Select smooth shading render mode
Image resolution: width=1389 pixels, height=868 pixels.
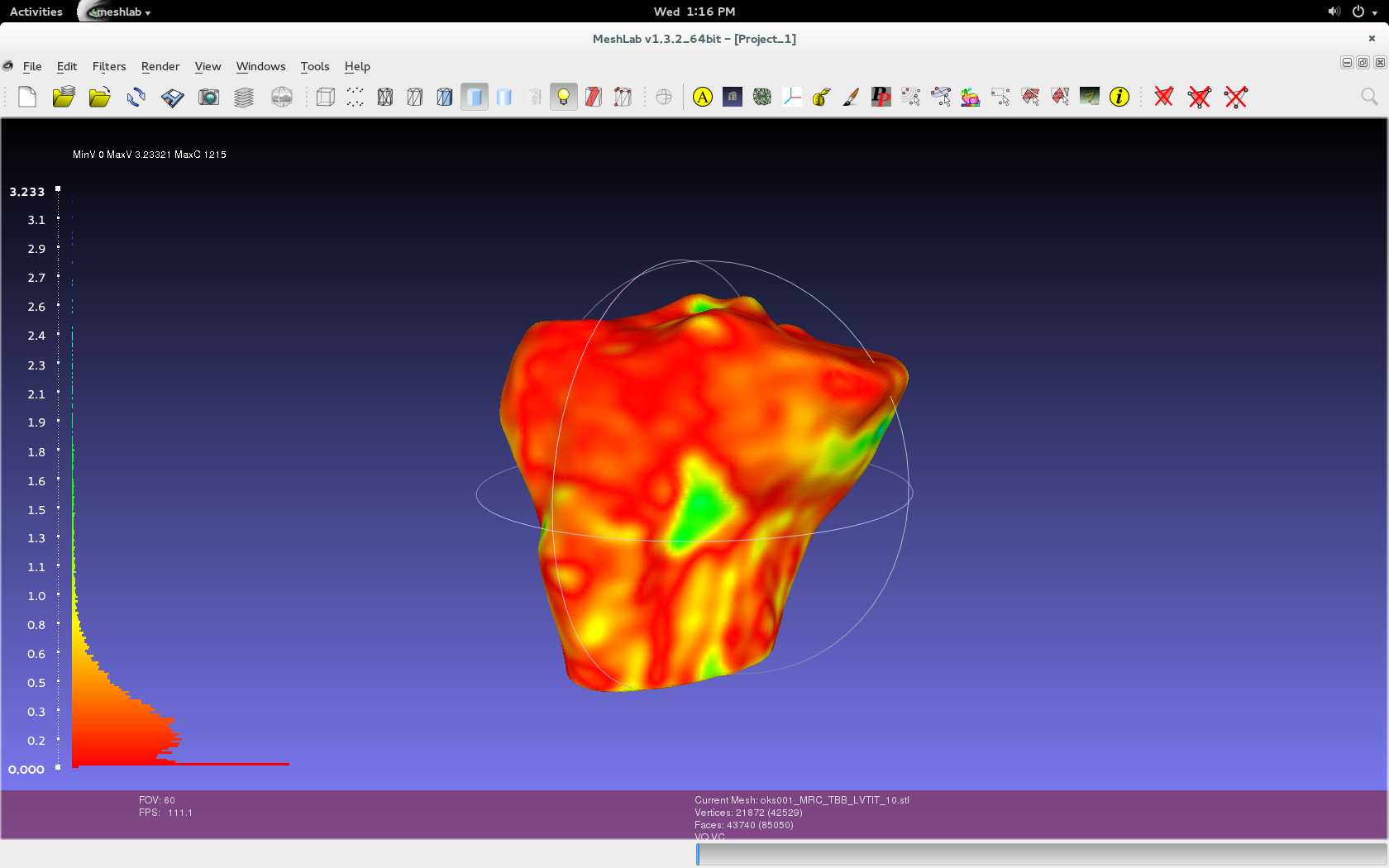pyautogui.click(x=504, y=97)
